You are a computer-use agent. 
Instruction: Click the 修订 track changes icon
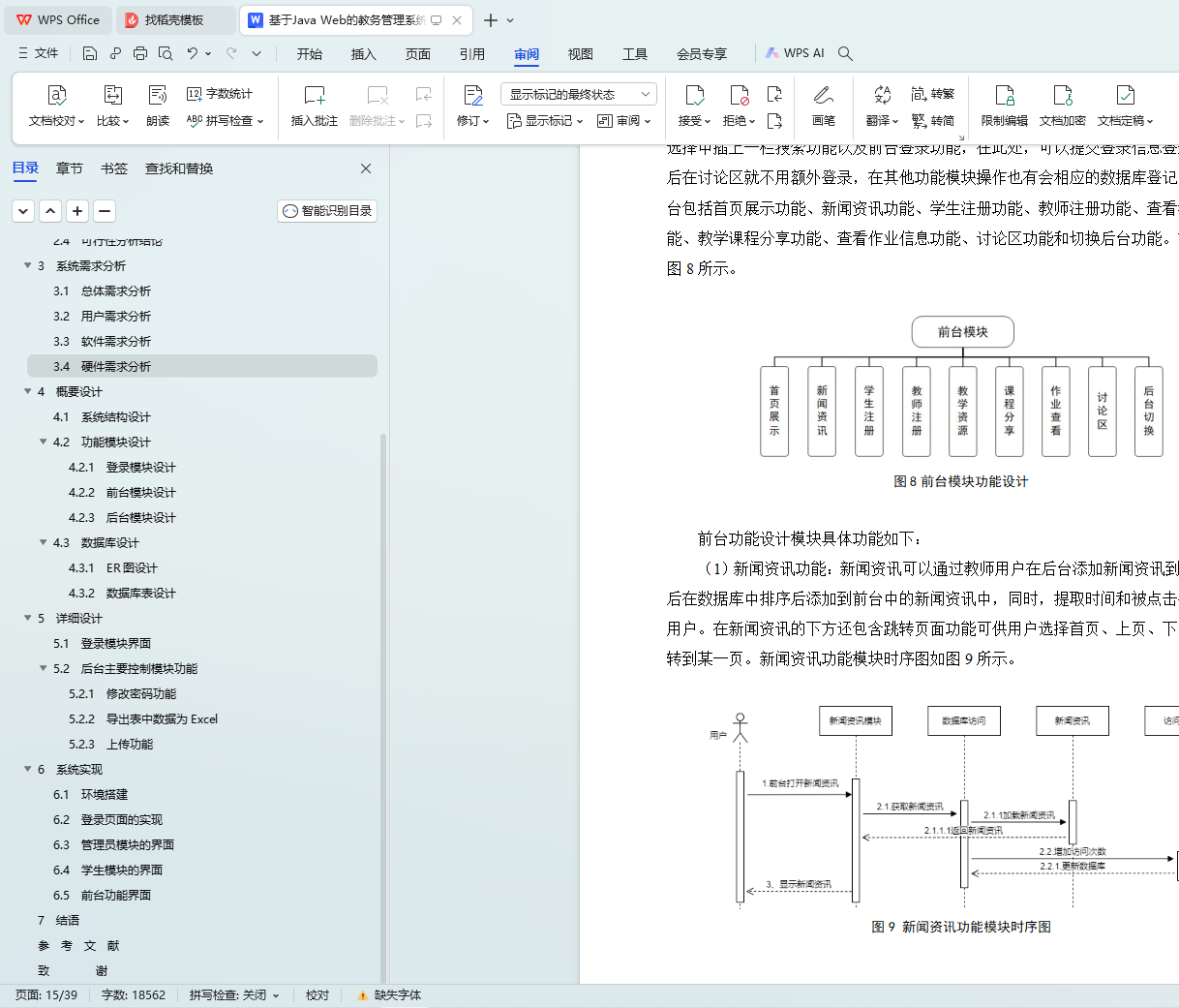point(472,95)
